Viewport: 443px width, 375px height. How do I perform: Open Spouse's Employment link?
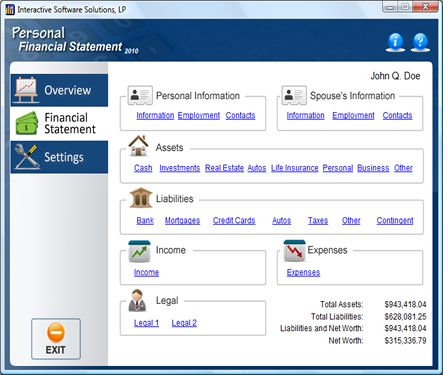353,115
